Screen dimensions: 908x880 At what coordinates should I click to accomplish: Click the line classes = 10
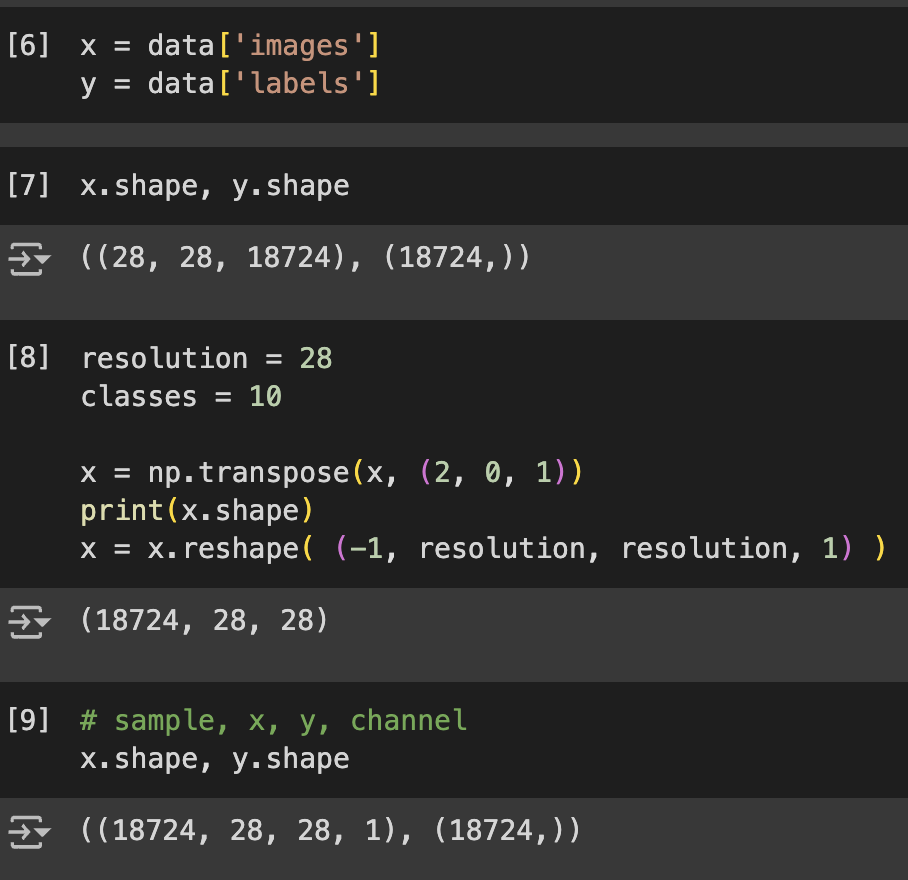pos(181,397)
